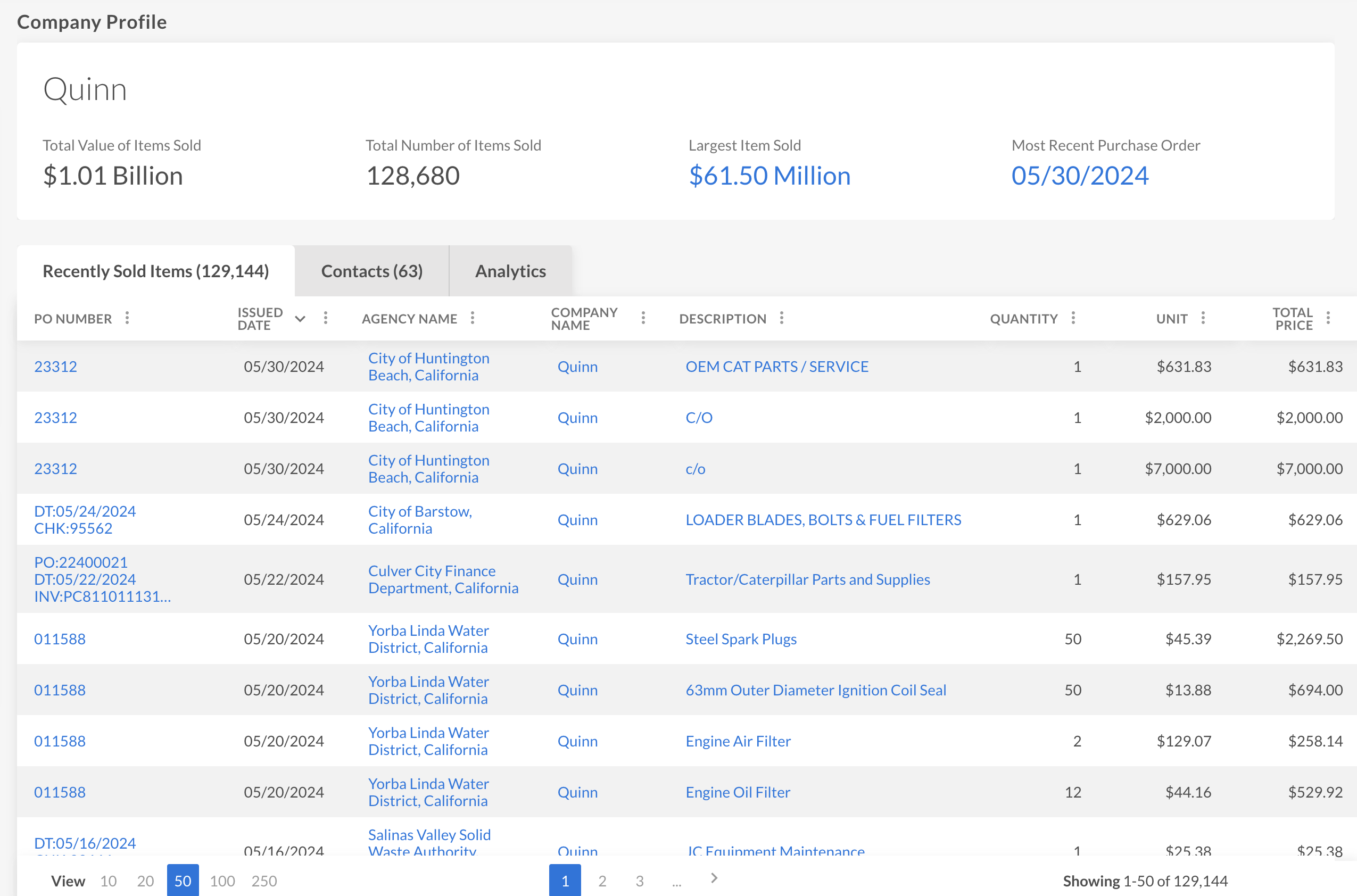1357x896 pixels.
Task: Select Recently Sold Items tab
Action: coord(155,271)
